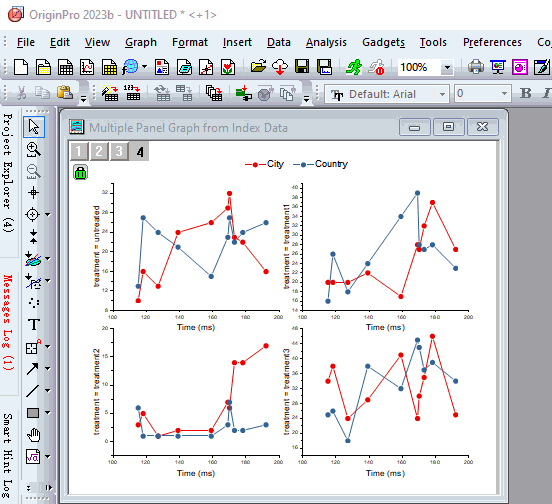Select the Data Selector tool
The image size is (552, 504).
point(33,237)
